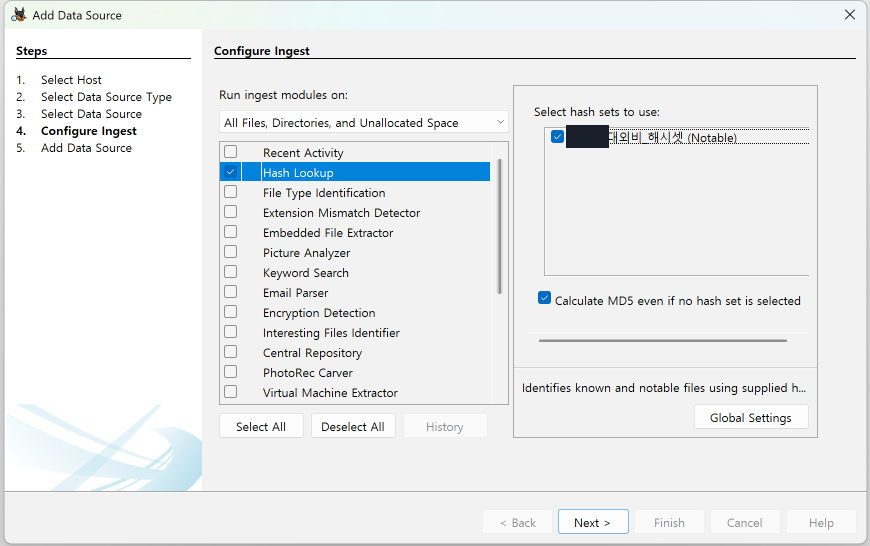Click the Finish button
Screen dimensions: 870x546
pyautogui.click(x=669, y=522)
